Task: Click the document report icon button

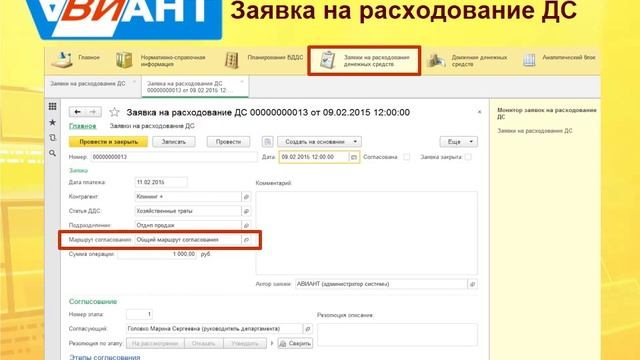Action: click(x=267, y=142)
